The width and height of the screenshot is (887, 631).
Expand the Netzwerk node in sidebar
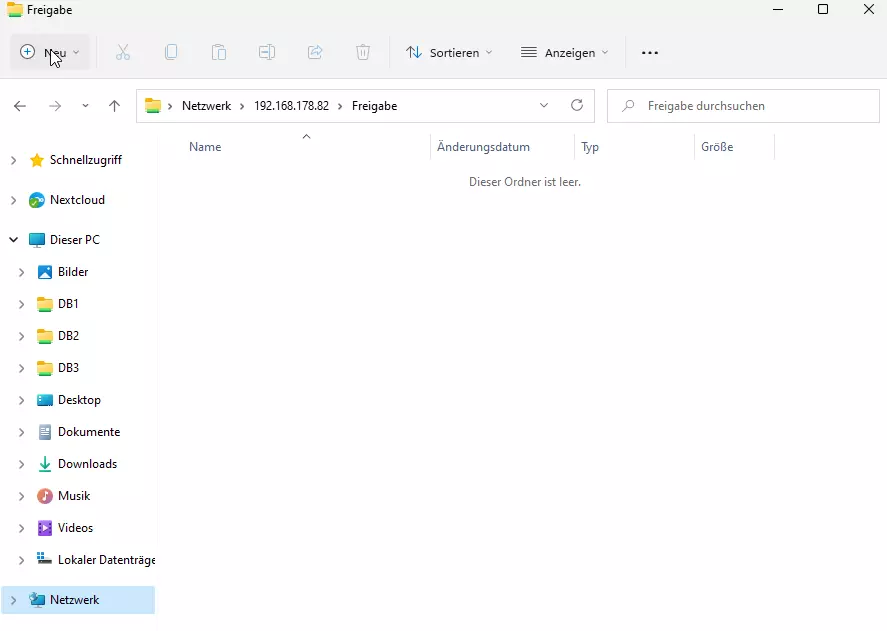coord(13,600)
